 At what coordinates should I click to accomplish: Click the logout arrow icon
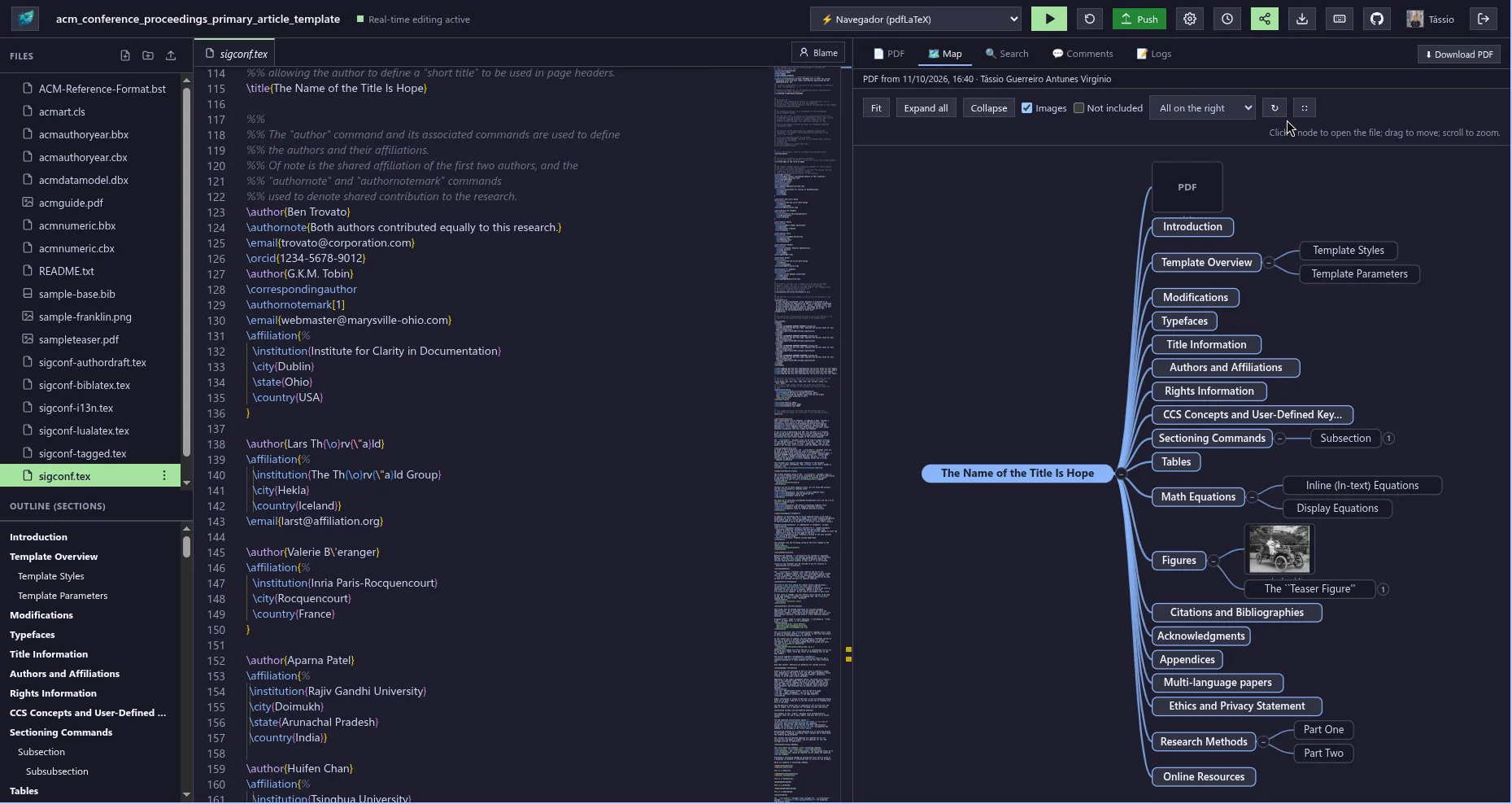click(x=1484, y=19)
